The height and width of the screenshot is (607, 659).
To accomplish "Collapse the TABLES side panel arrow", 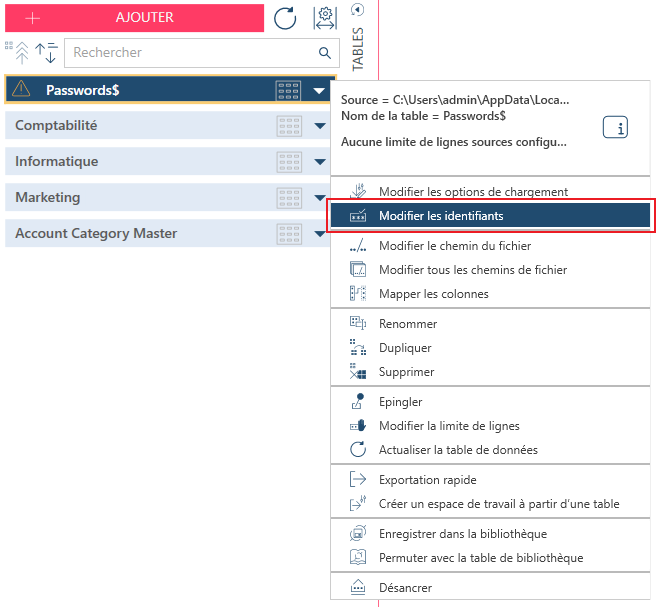I will [358, 9].
